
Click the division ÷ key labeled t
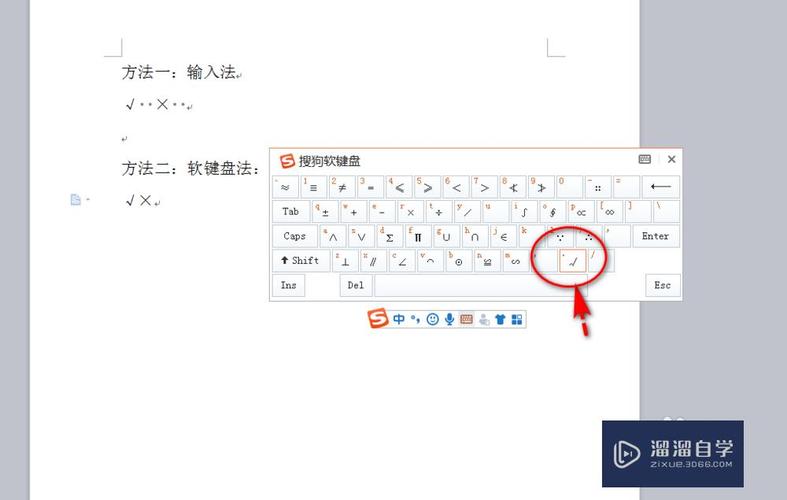(x=439, y=211)
